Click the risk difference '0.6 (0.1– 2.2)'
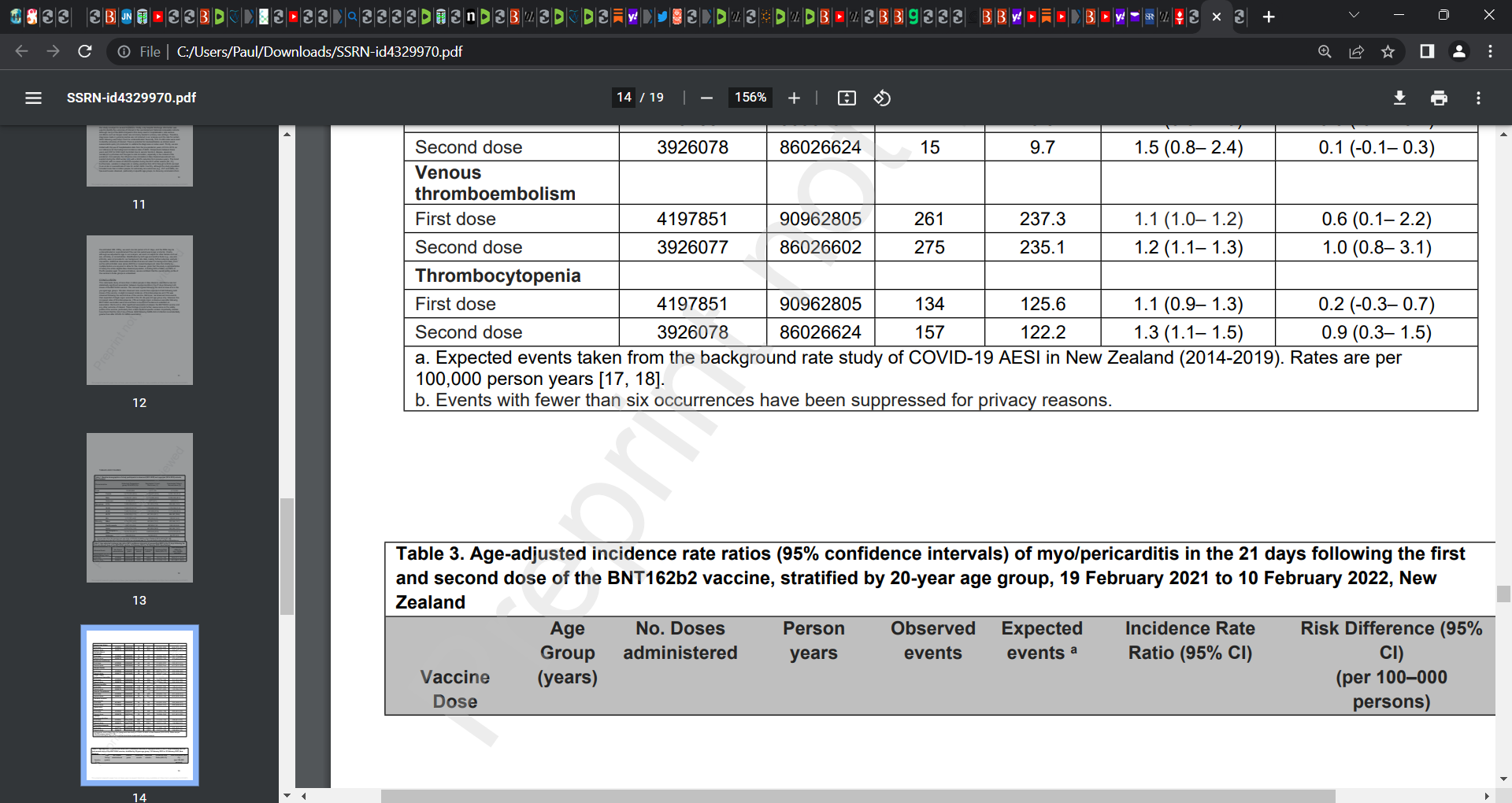Viewport: 1512px width, 803px height. click(x=1377, y=219)
